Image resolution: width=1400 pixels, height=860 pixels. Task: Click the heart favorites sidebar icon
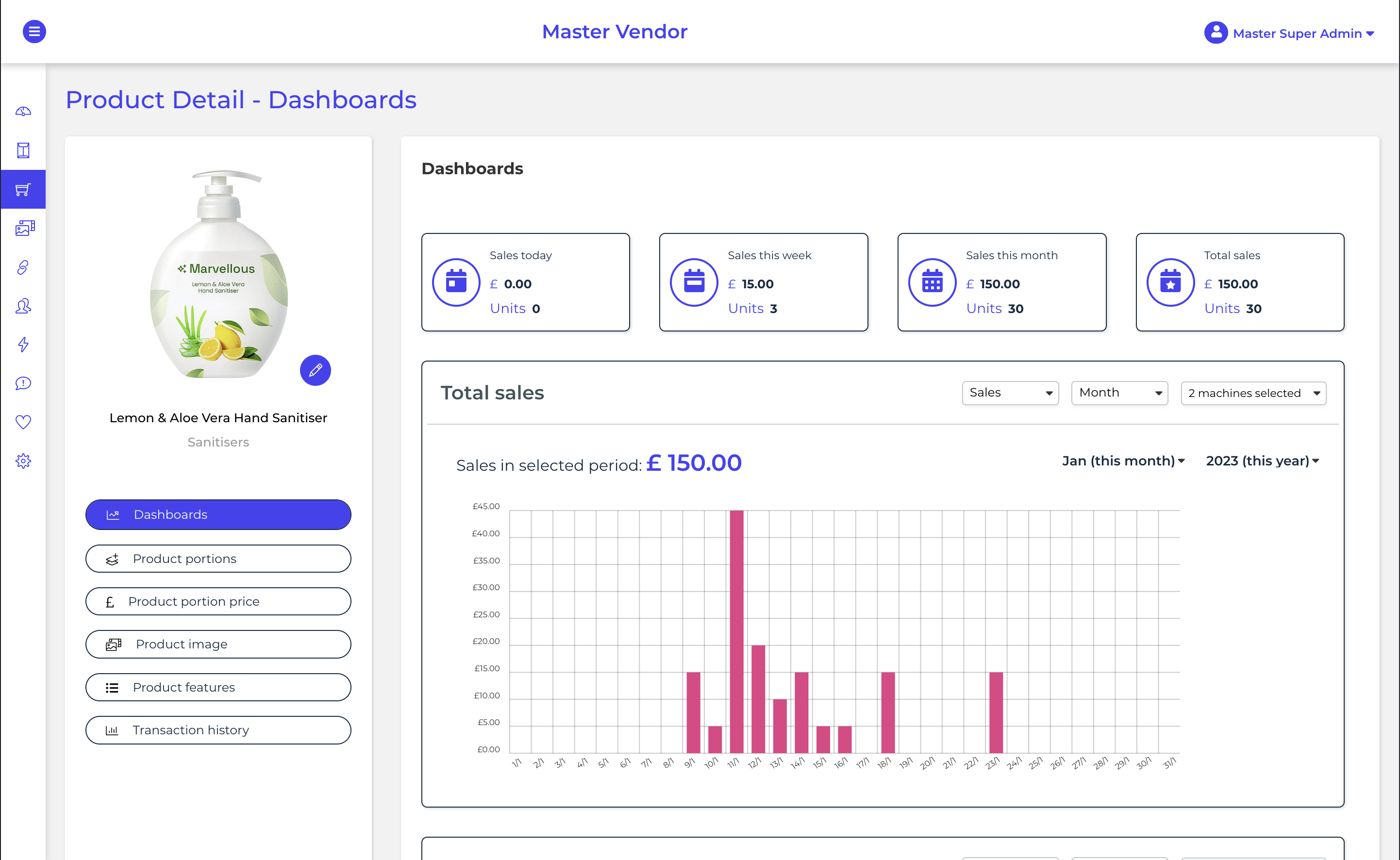pyautogui.click(x=23, y=422)
